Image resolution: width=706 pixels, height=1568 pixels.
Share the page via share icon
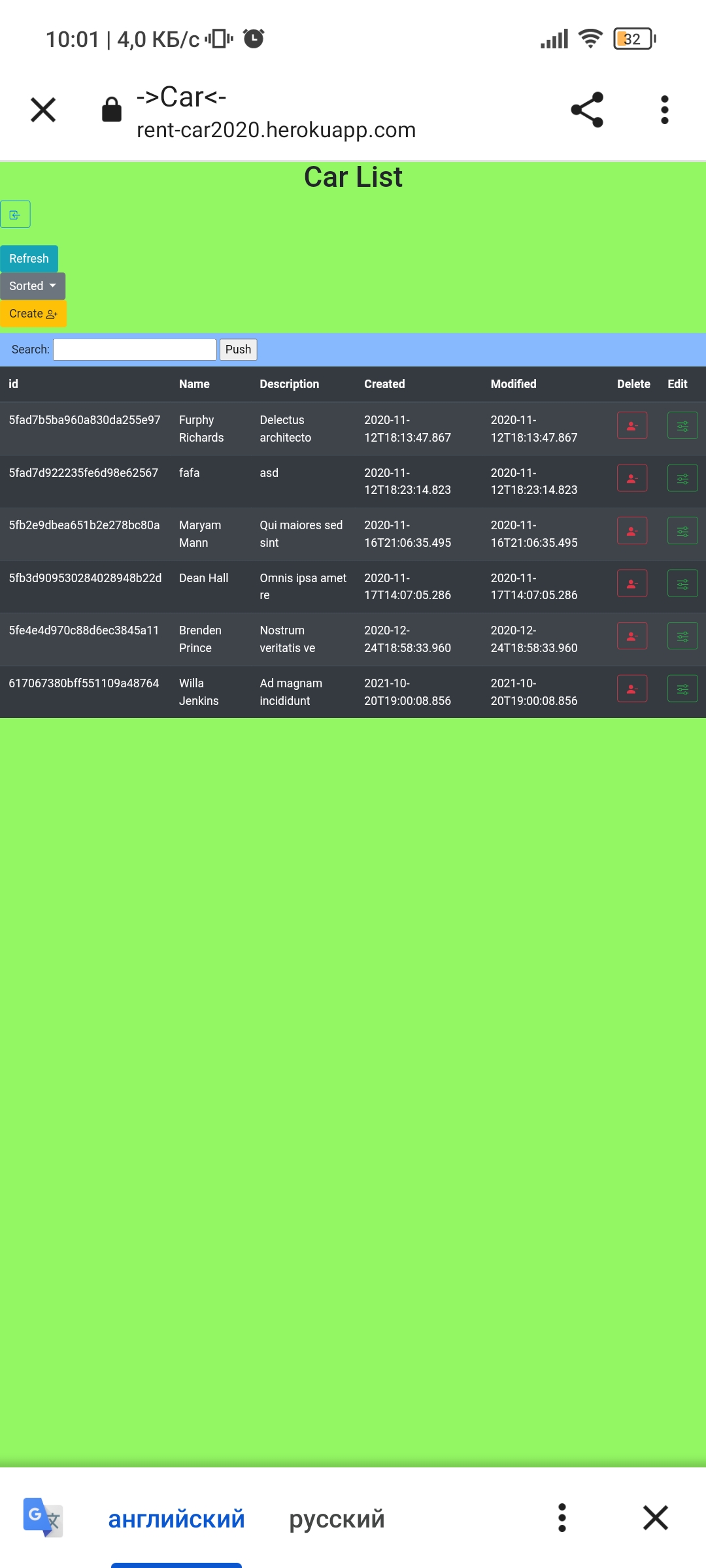pyautogui.click(x=587, y=110)
